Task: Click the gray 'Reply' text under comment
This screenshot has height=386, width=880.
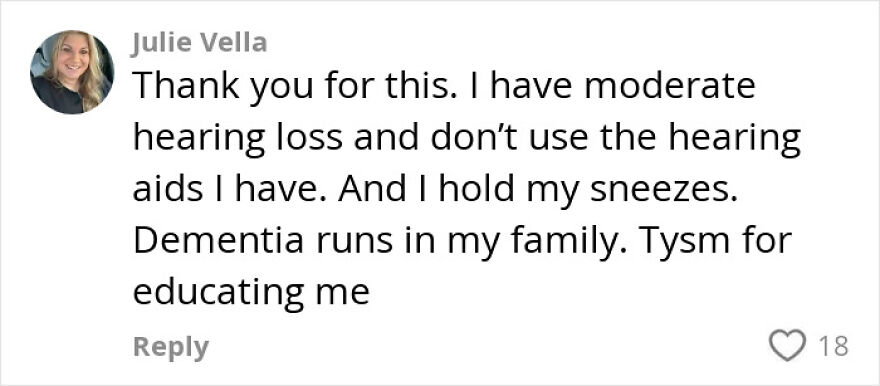Action: [x=171, y=347]
